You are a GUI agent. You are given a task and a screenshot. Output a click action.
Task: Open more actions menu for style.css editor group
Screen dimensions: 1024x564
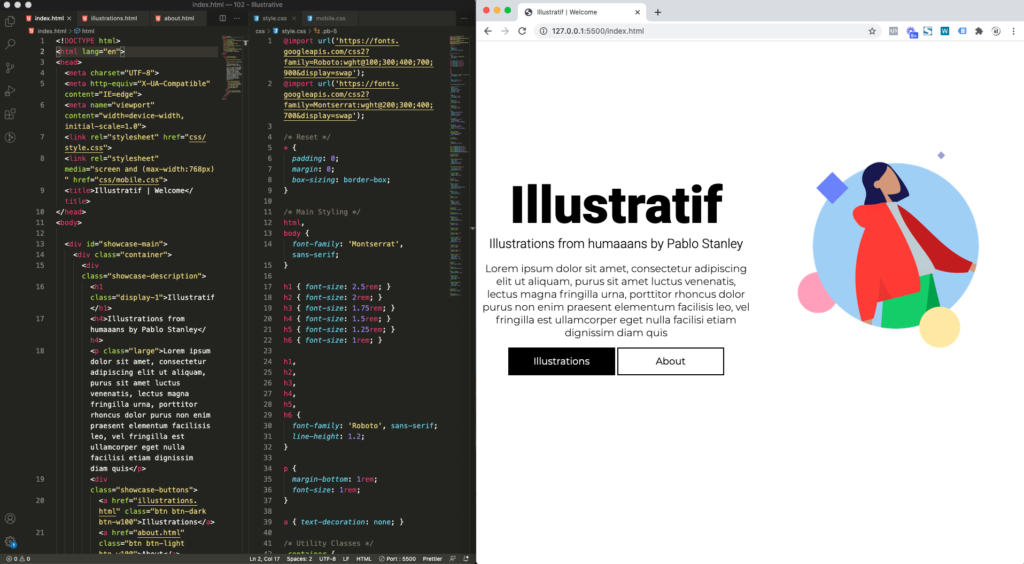[x=464, y=18]
